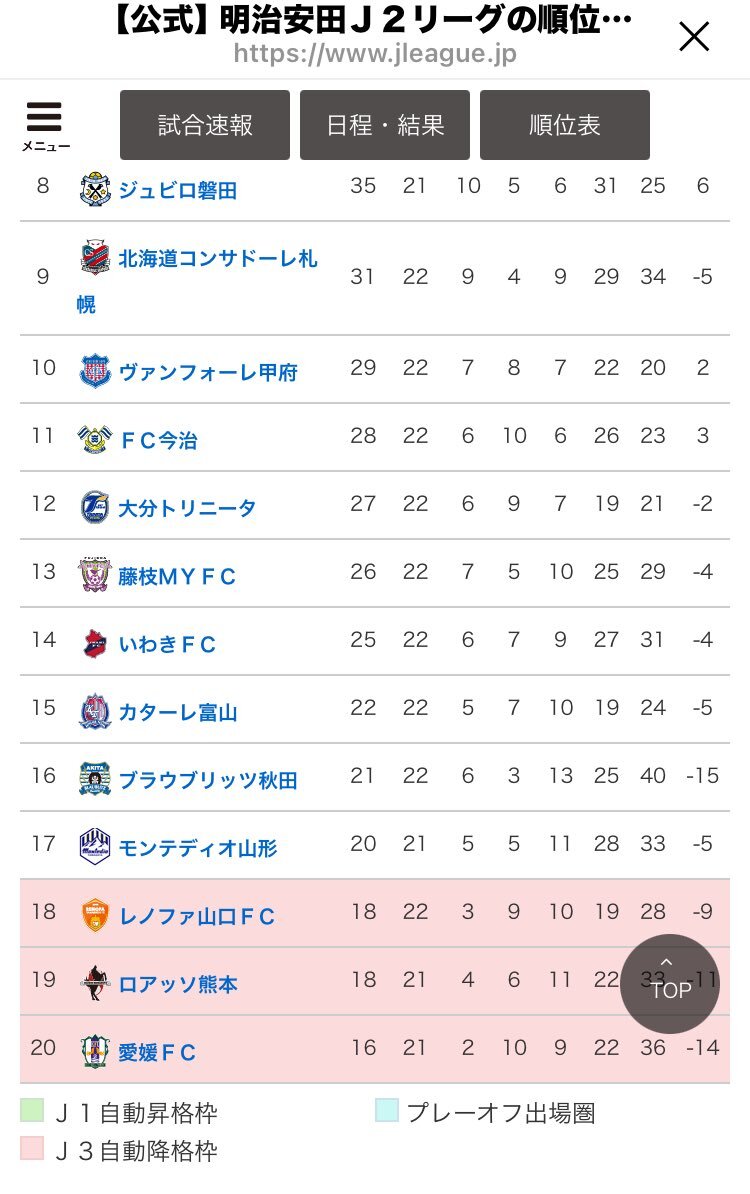Open the カターレ富山 team link

178,712
